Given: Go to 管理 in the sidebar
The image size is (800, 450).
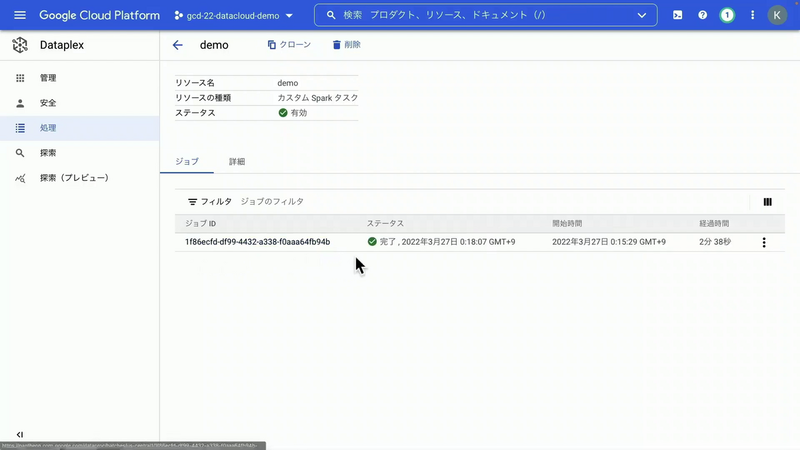Looking at the screenshot, I should click(x=80, y=78).
